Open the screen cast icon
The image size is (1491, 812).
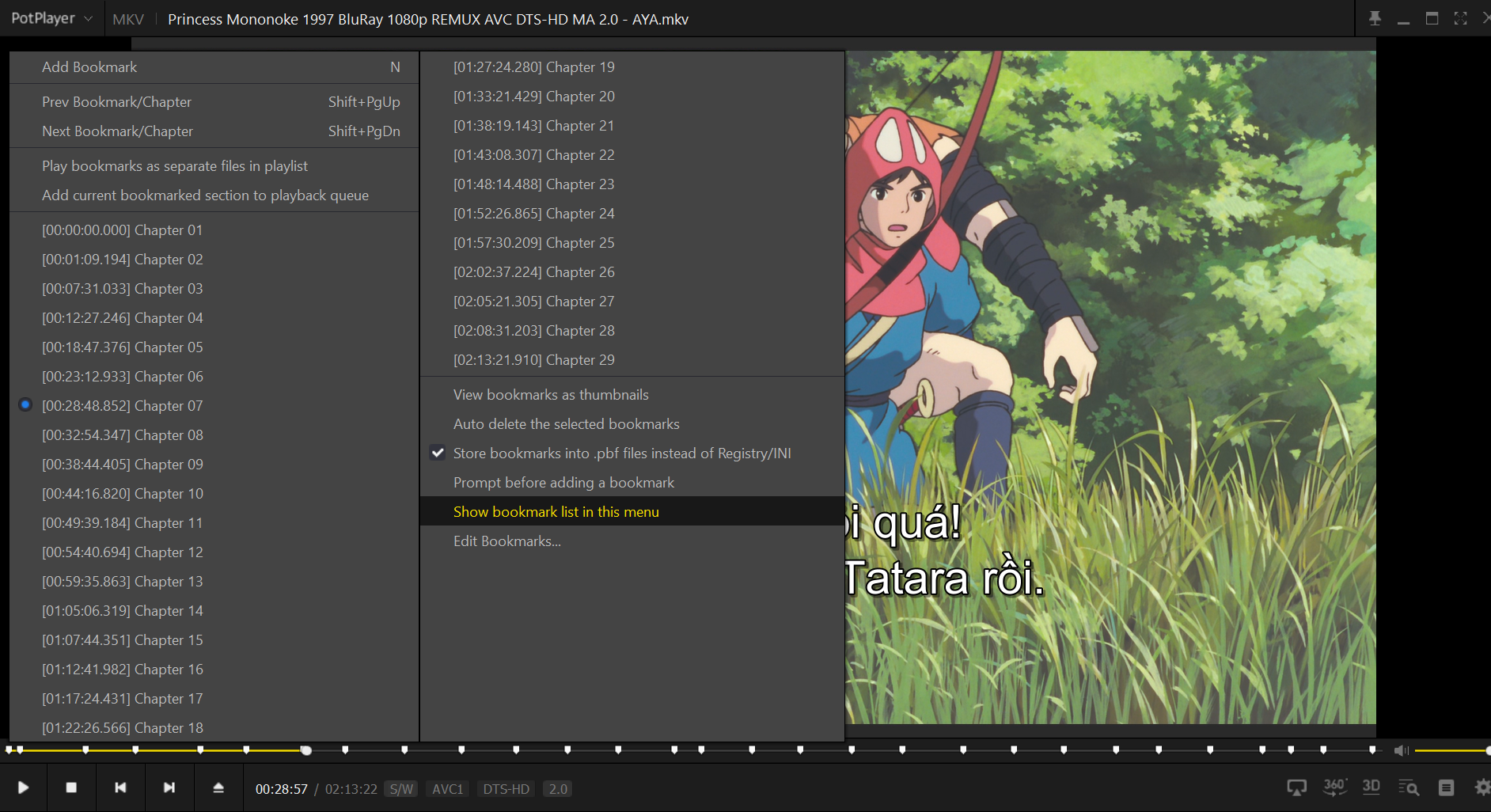coord(1296,787)
